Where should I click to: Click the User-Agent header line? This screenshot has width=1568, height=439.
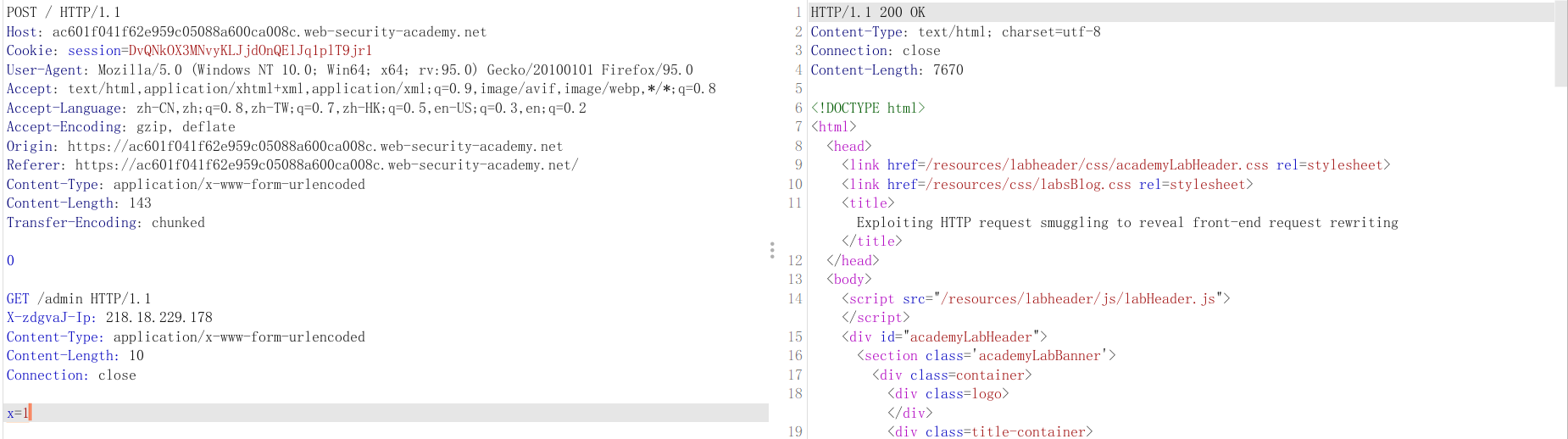pos(349,70)
